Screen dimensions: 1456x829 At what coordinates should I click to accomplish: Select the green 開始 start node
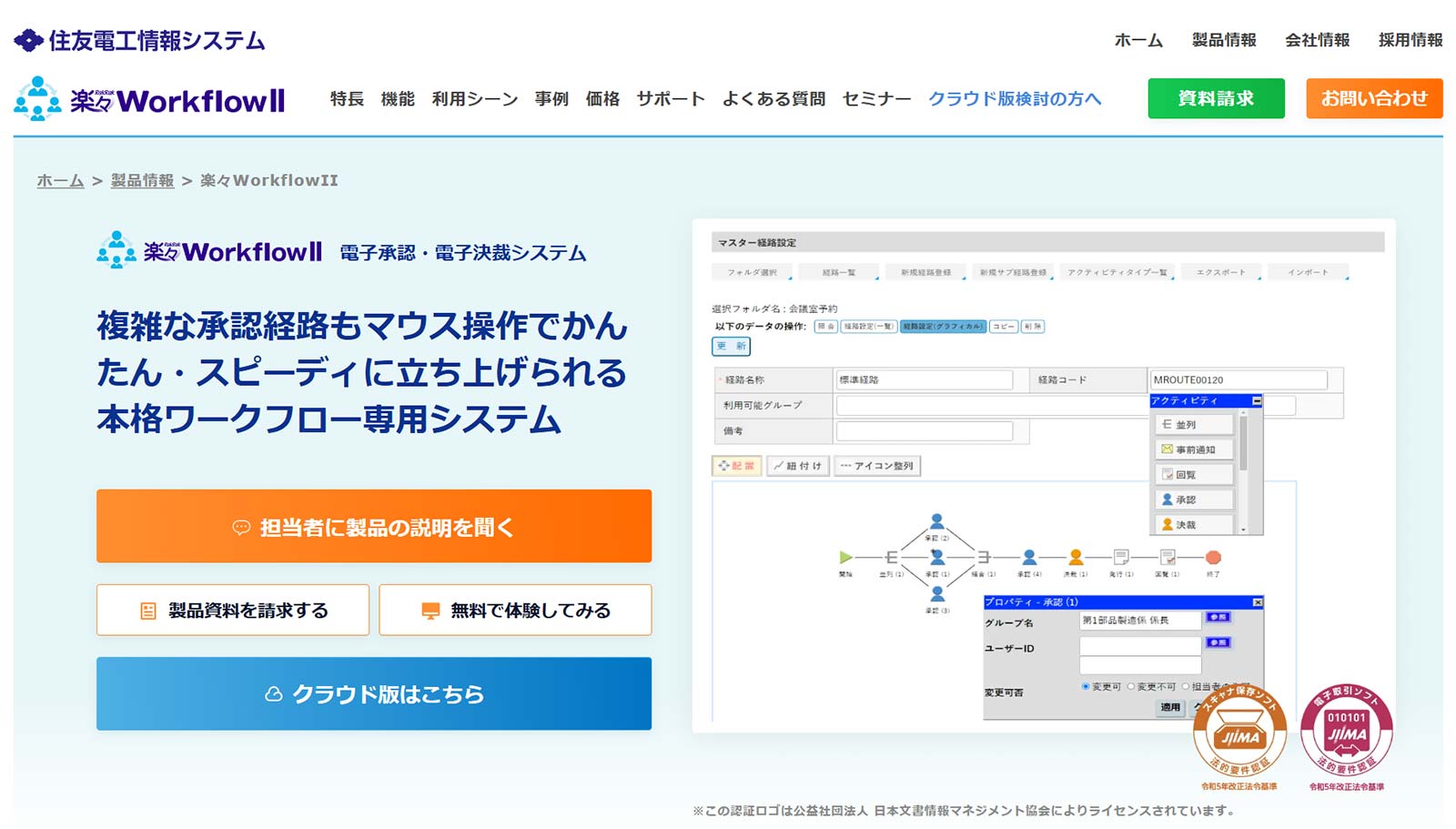(x=845, y=557)
